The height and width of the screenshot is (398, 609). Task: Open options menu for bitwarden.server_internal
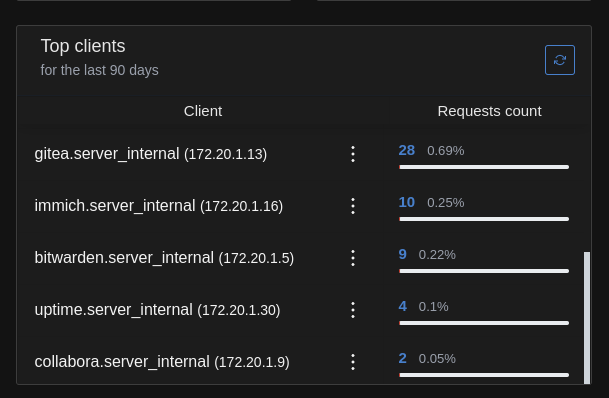coord(353,258)
